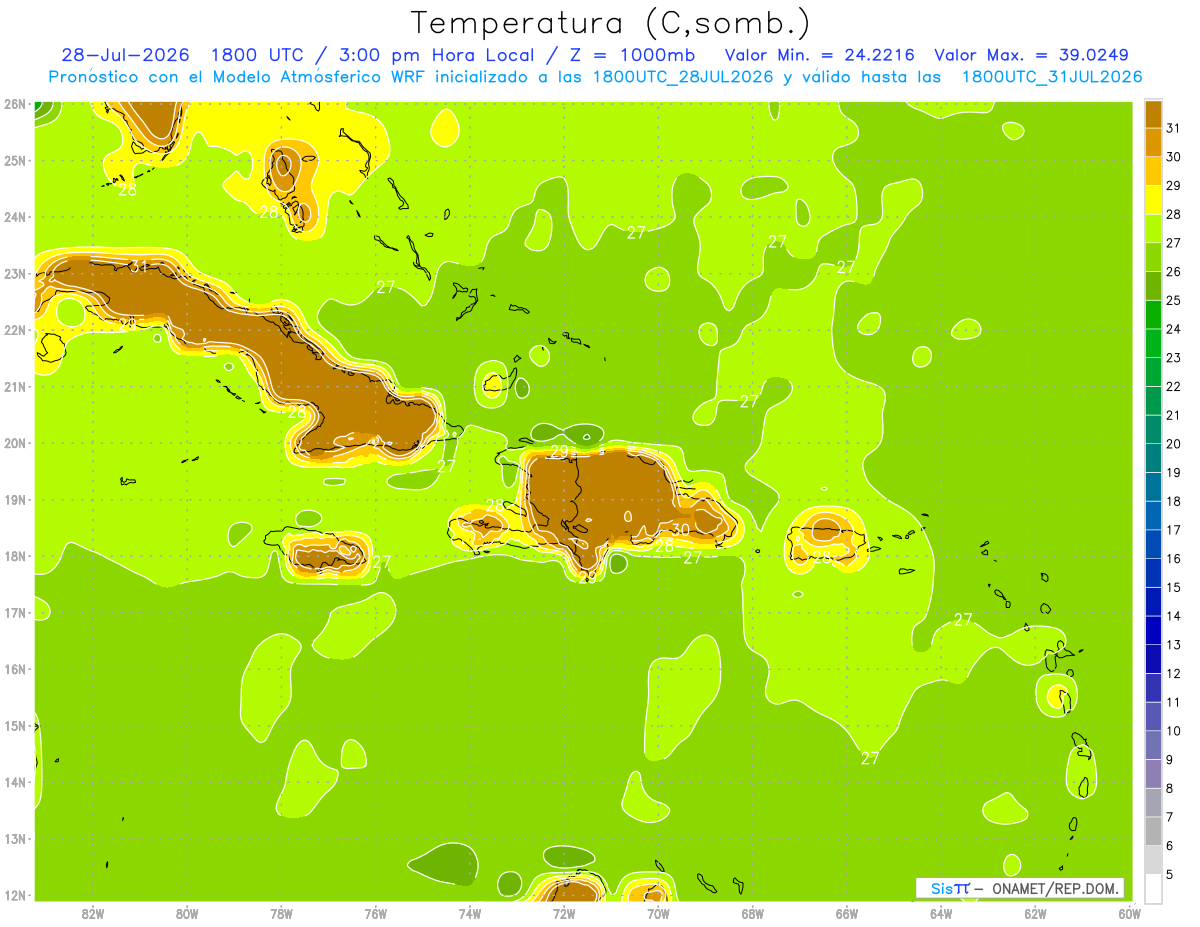Click "Valor Max. = 39.0249" value
This screenshot has width=1200, height=927.
coord(1031,55)
